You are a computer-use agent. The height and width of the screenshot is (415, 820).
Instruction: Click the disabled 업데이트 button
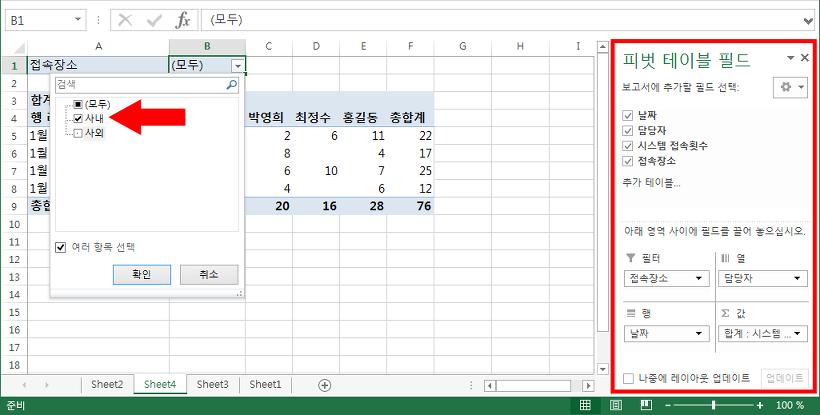[x=784, y=378]
